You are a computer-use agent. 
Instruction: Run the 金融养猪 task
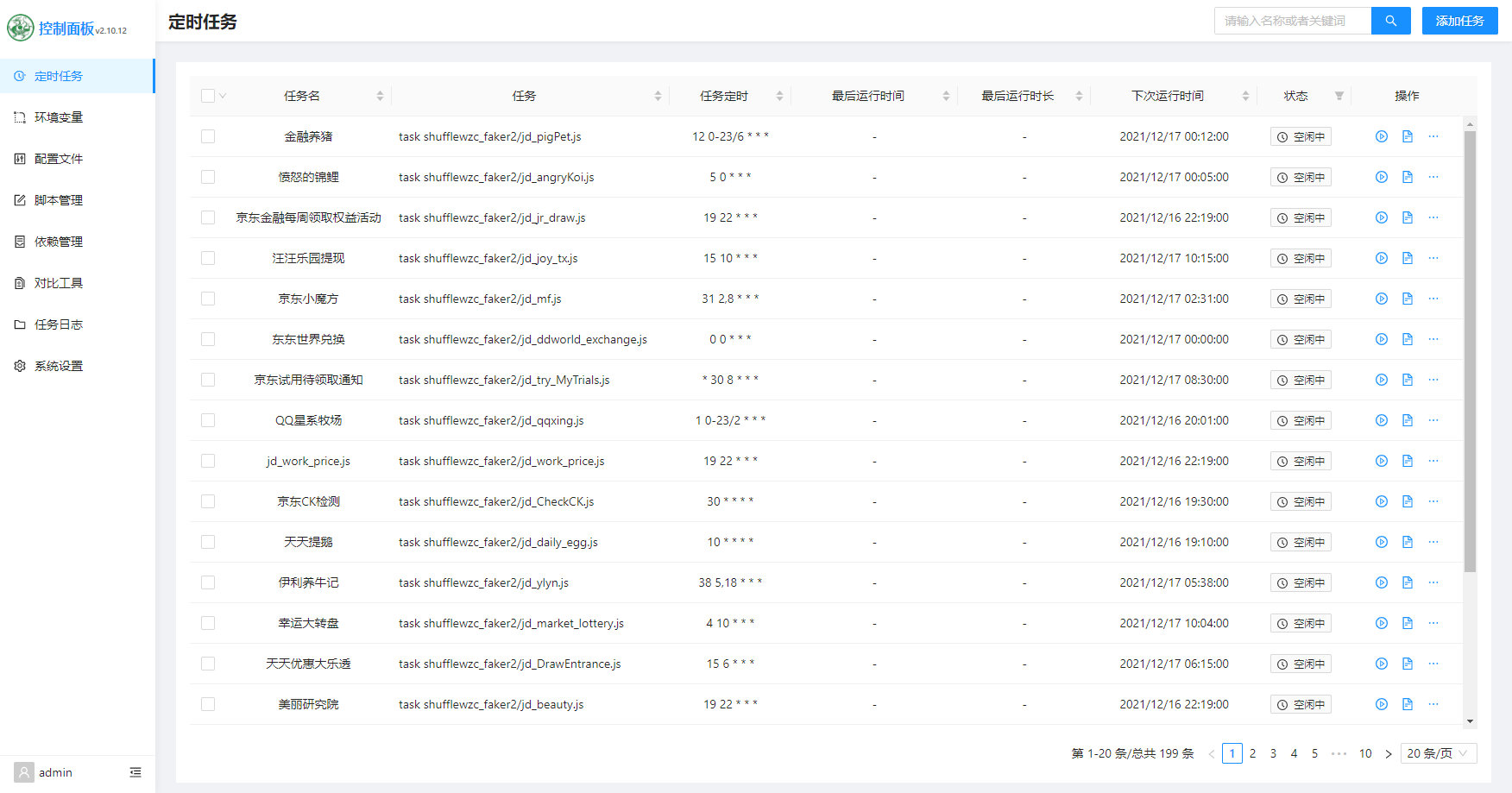[1381, 136]
